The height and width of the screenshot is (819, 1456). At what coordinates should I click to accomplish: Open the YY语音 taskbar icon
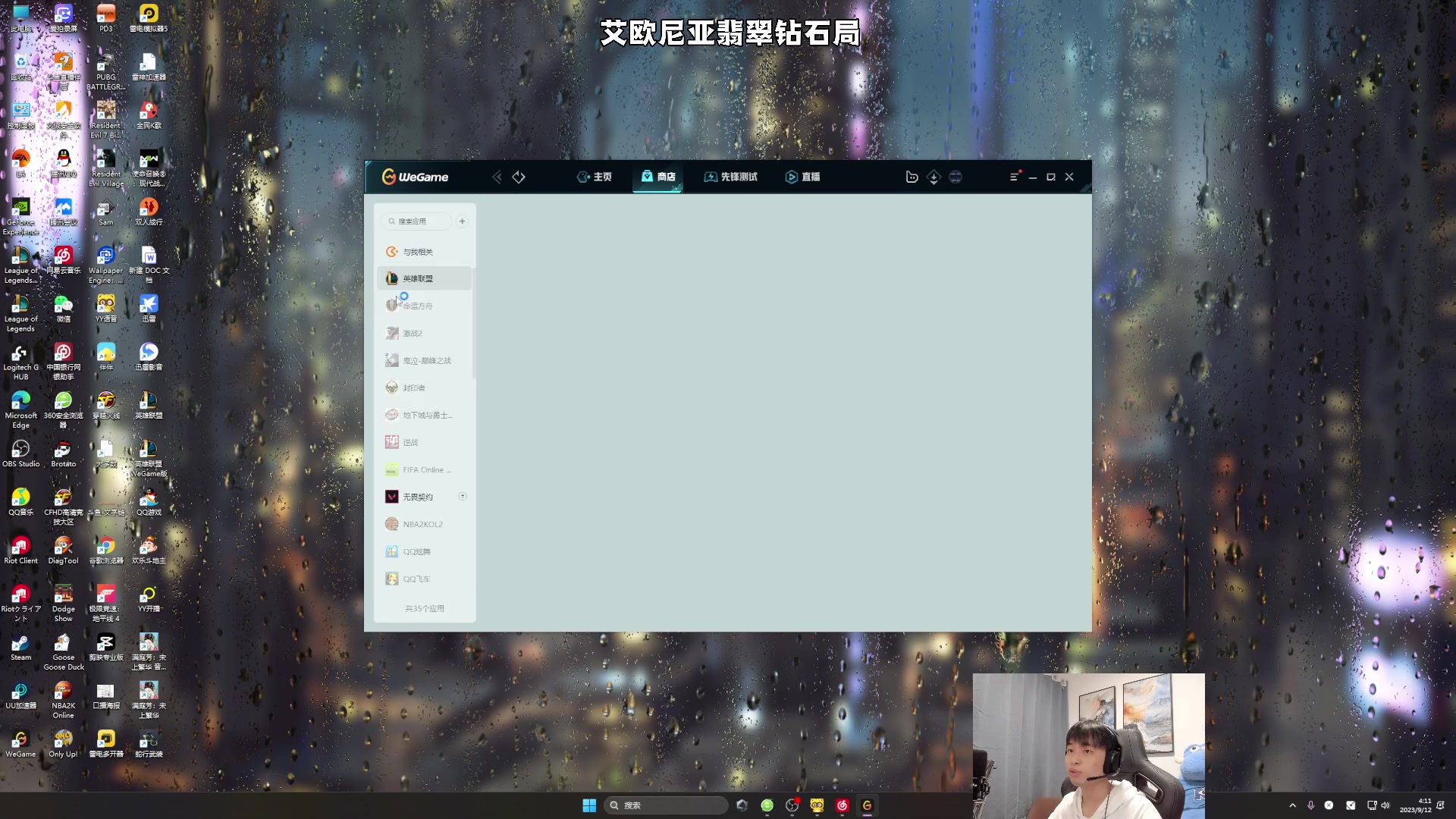pyautogui.click(x=817, y=805)
